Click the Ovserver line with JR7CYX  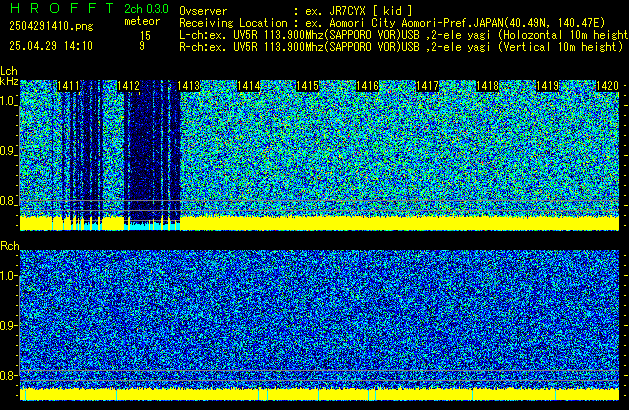296,11
